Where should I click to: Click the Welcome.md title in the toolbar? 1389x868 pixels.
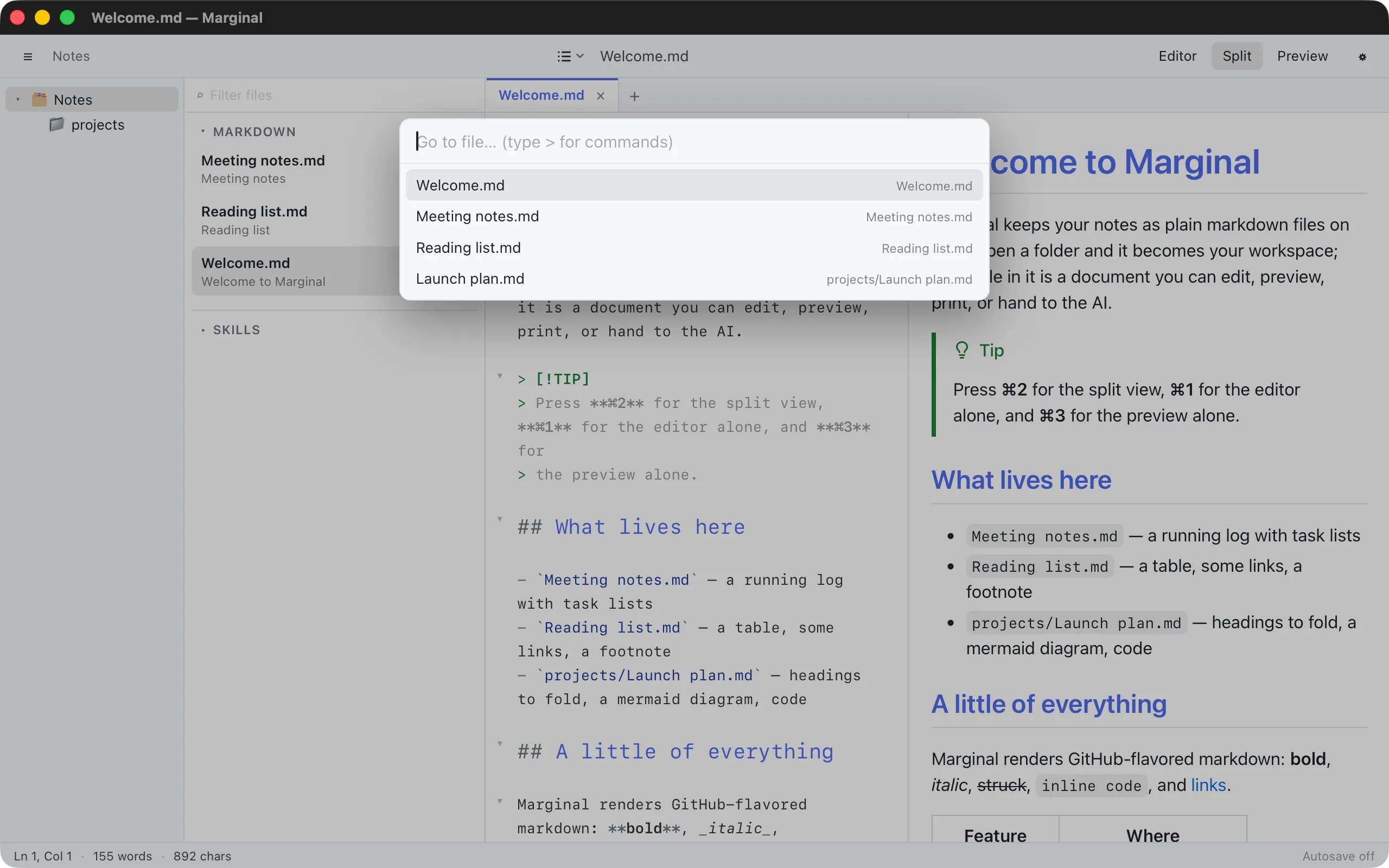tap(644, 56)
